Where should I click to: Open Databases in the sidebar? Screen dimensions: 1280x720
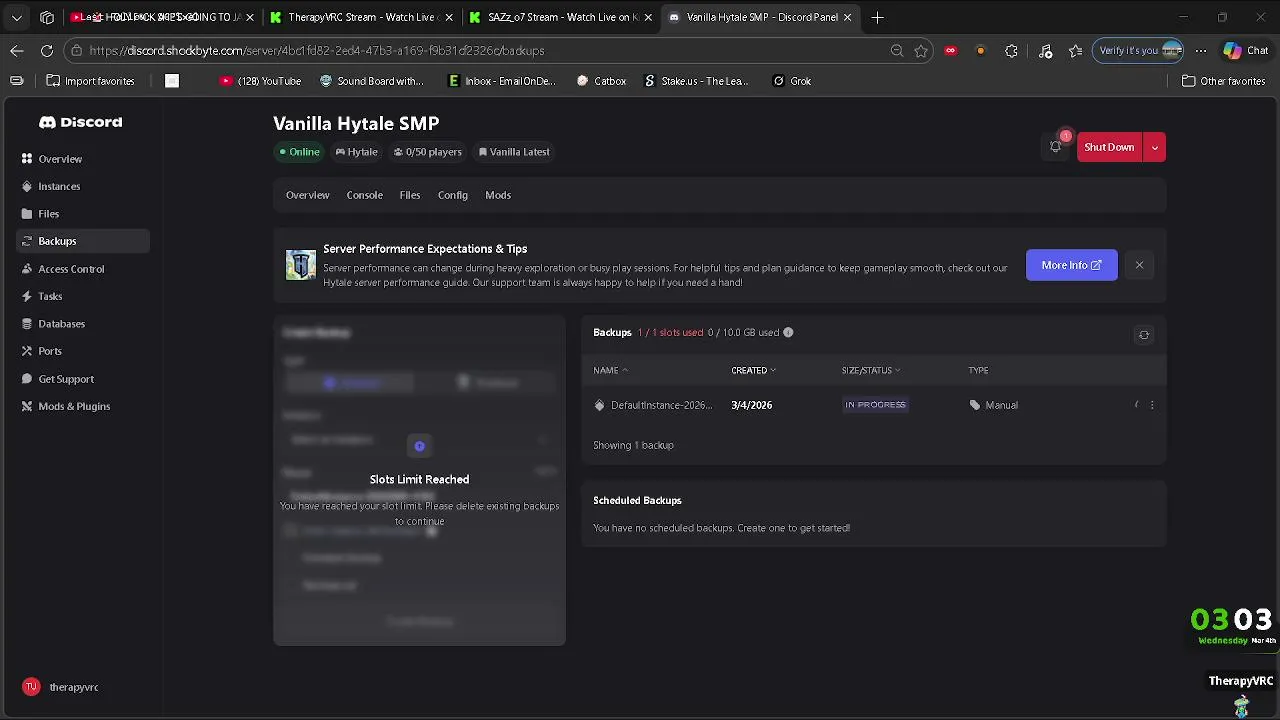tap(61, 324)
